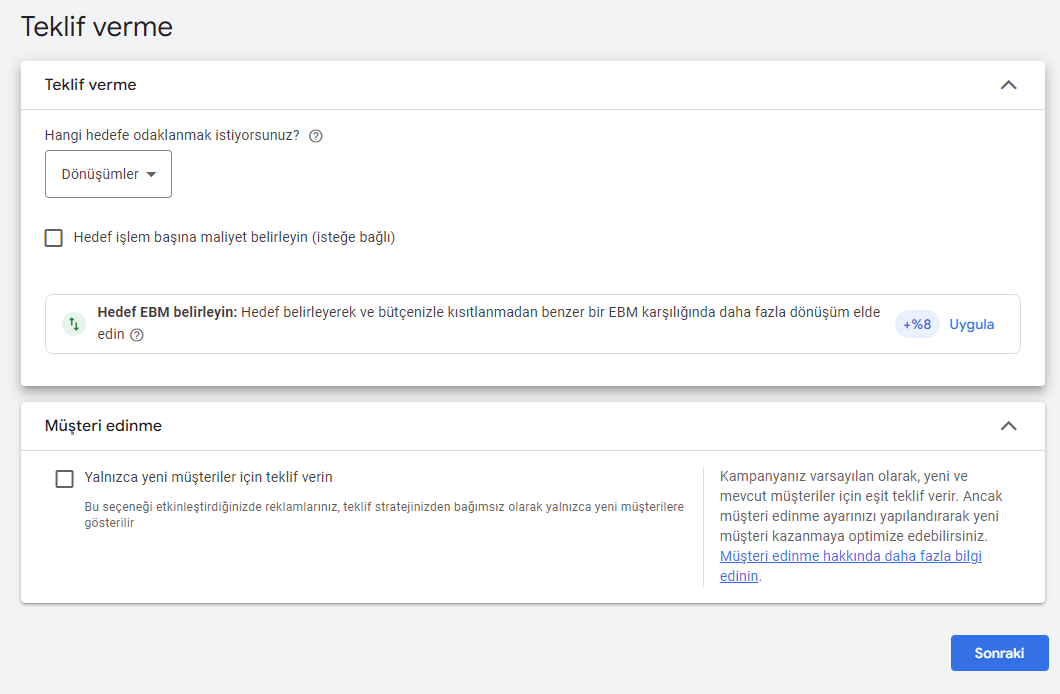
Task: Open the Dönüşümler goal dropdown
Action: tap(108, 174)
